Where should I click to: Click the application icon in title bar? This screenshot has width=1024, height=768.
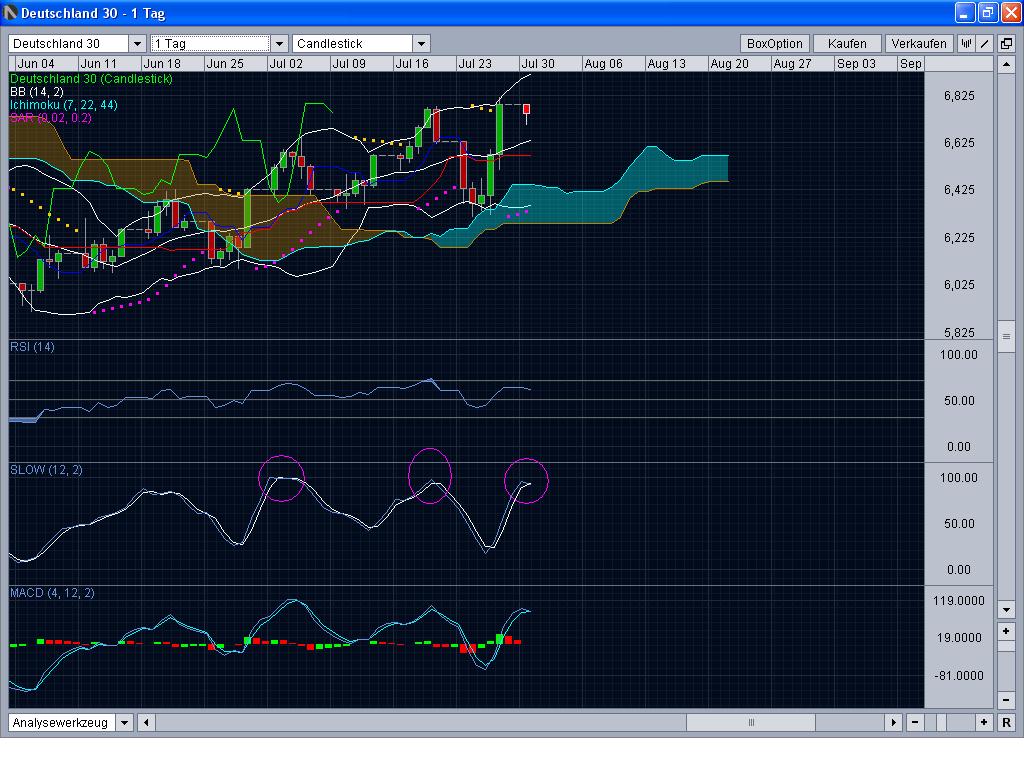pos(10,12)
